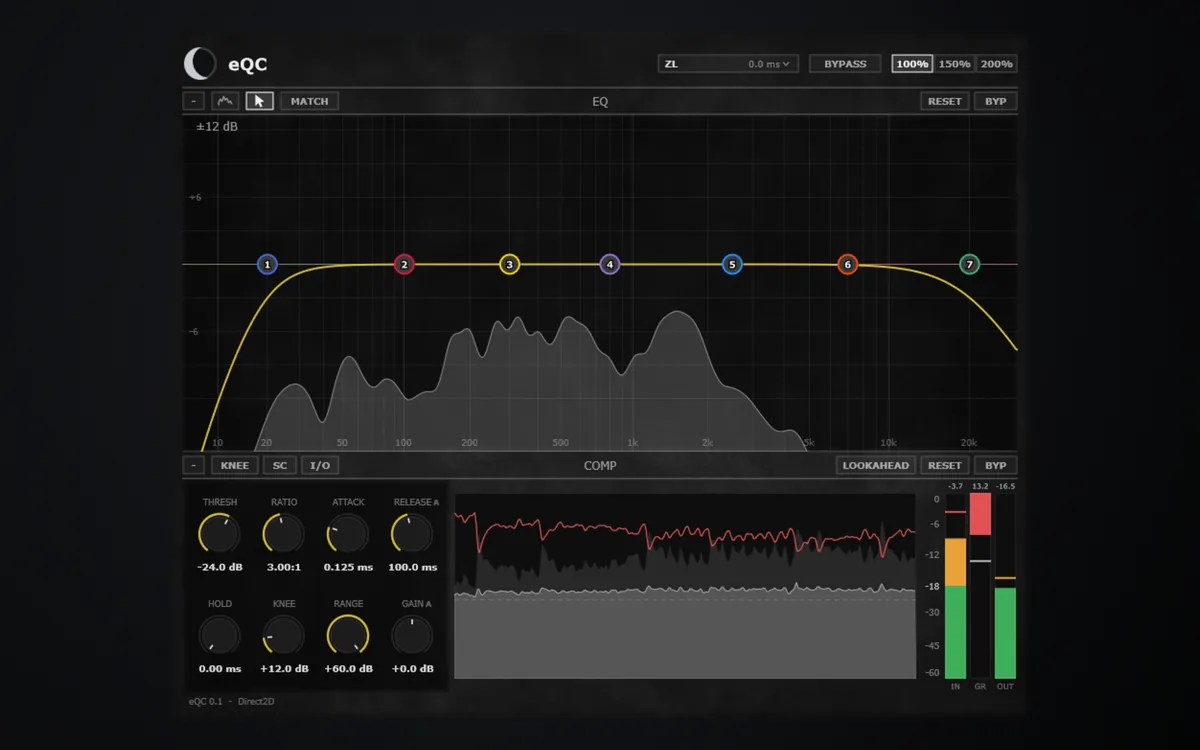Select the red EQ band node 2
1200x750 pixels.
tap(404, 265)
